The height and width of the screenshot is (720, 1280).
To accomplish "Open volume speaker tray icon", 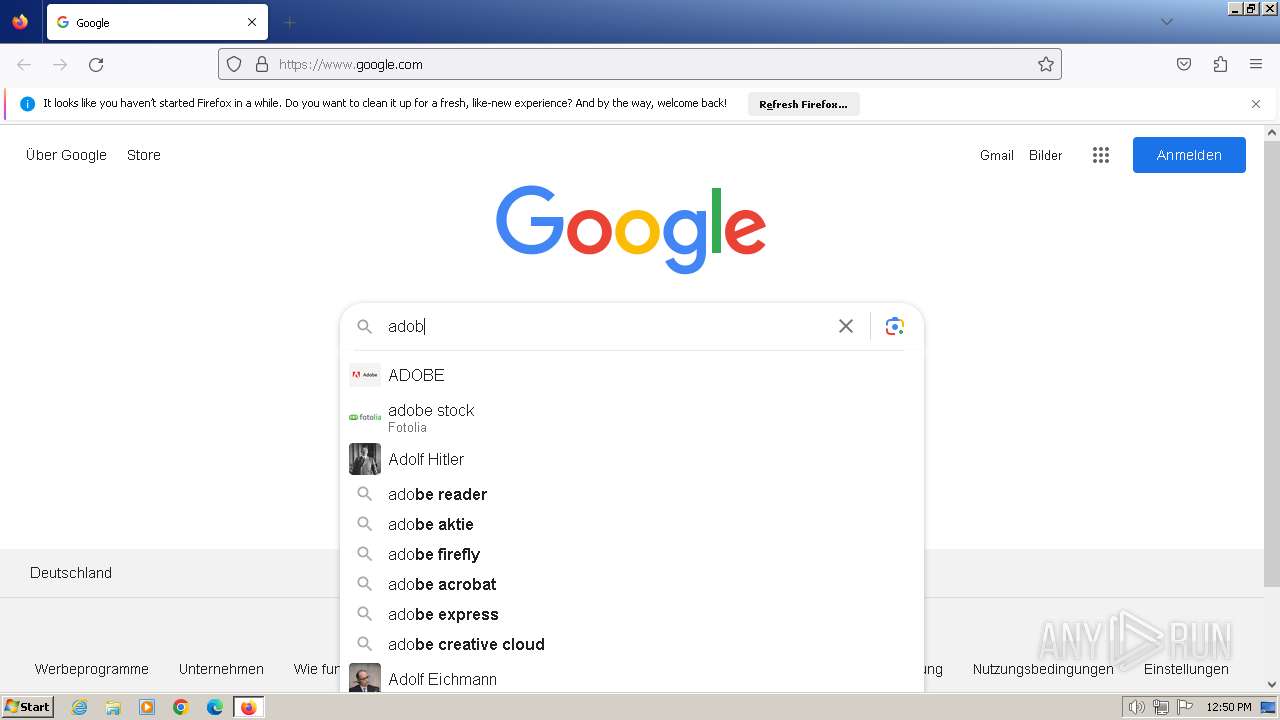I will tap(1136, 707).
